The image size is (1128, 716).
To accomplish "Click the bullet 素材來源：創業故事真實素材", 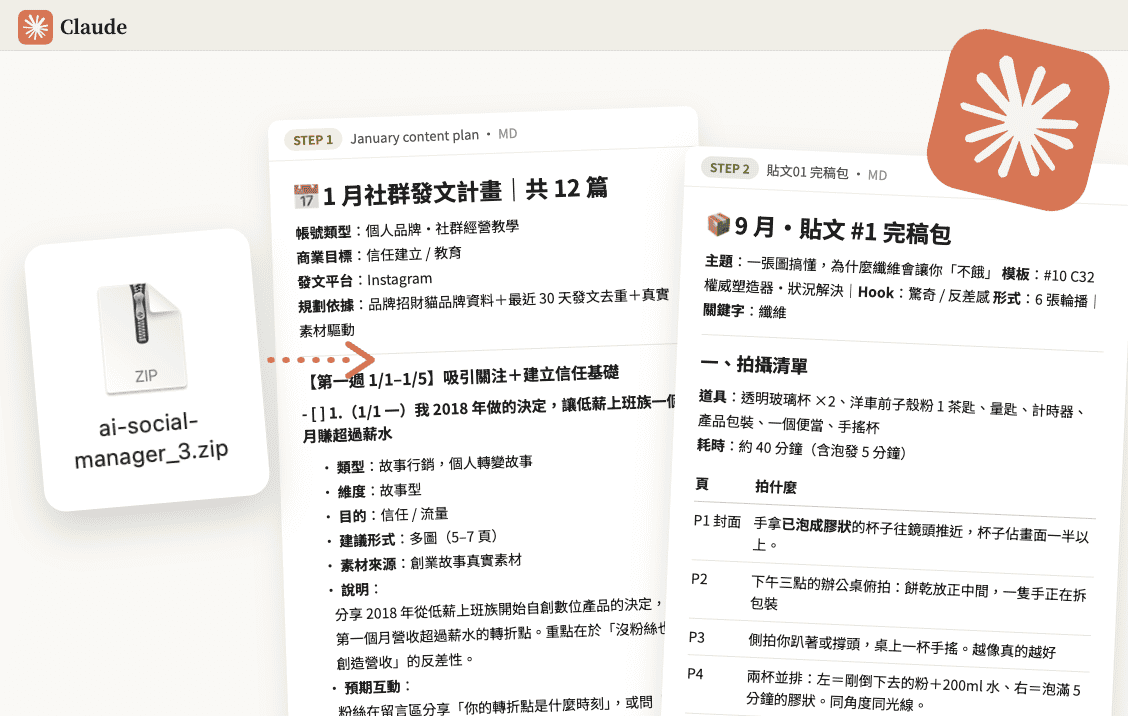I will click(x=431, y=563).
